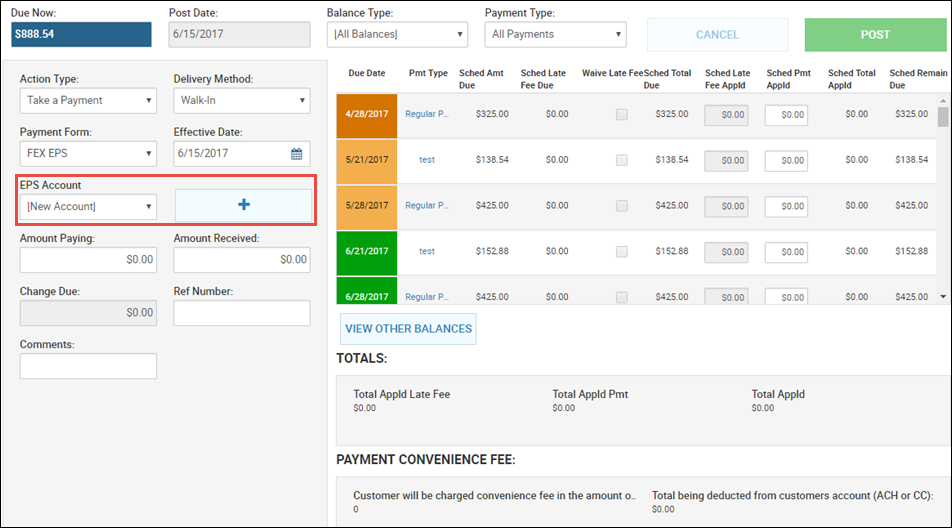The image size is (952, 528).
Task: Click Sched Pmt Appld field for 6/21/2017
Action: pos(786,252)
